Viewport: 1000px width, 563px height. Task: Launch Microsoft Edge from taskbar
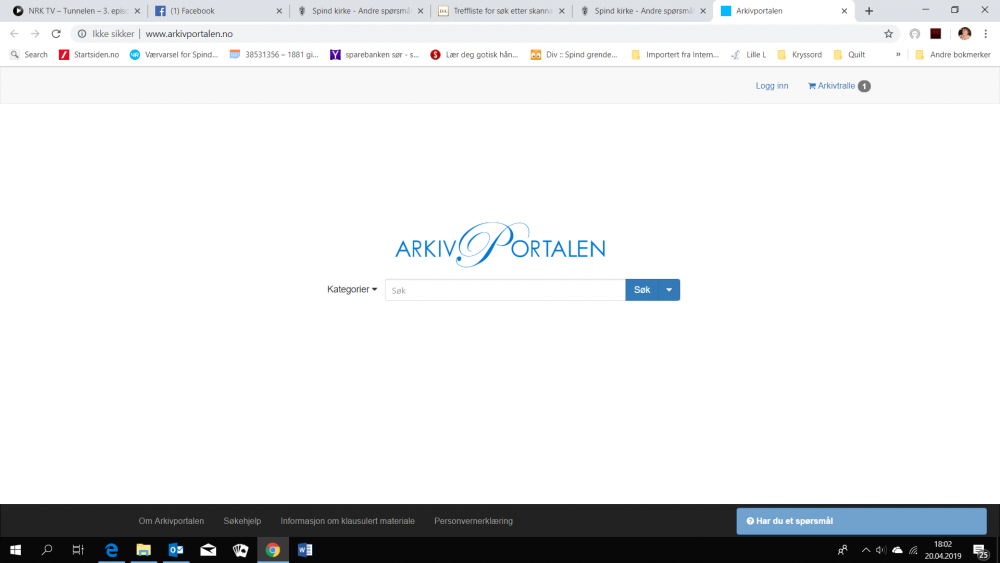[112, 550]
